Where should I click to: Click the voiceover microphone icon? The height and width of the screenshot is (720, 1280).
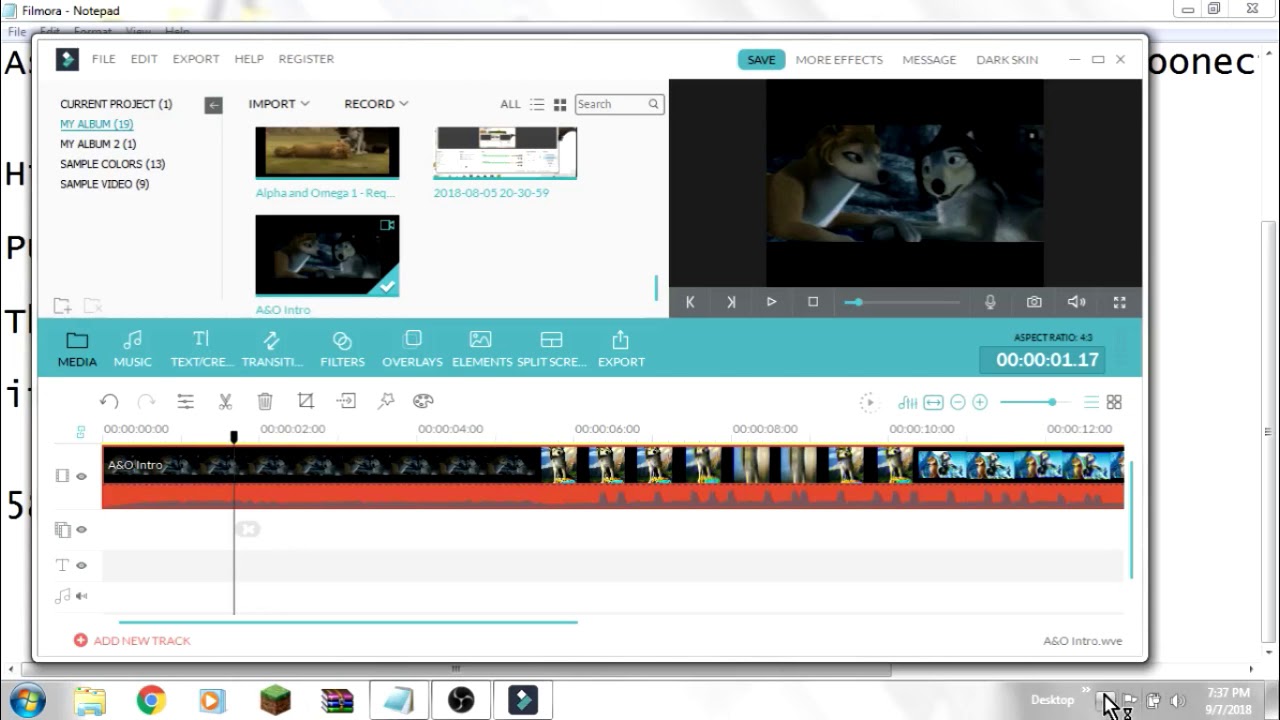click(x=990, y=302)
